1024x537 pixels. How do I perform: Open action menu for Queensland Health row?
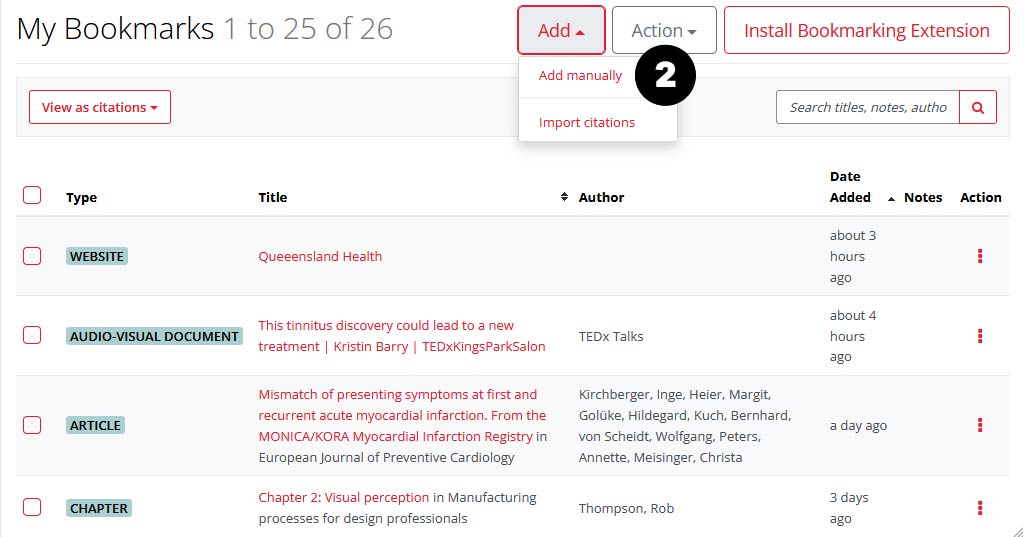click(980, 256)
